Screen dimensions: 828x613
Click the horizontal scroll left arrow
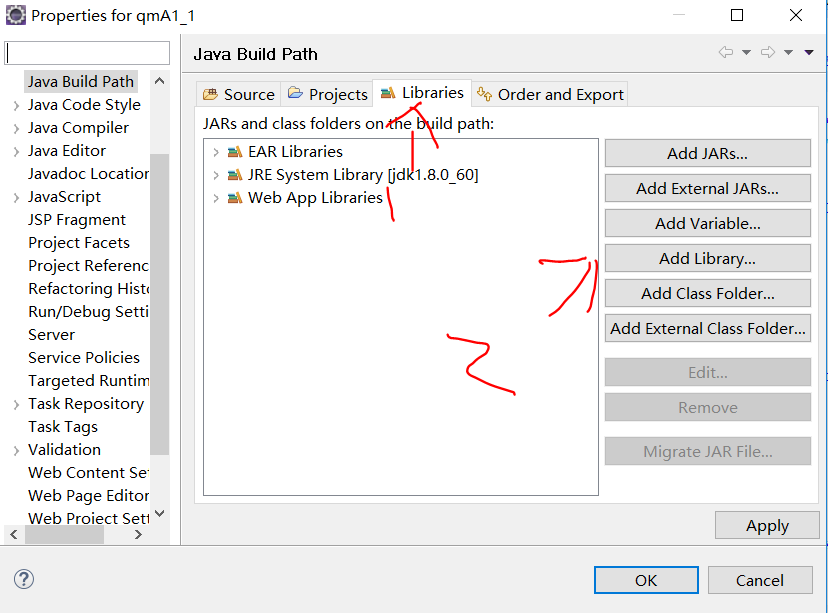[14, 534]
